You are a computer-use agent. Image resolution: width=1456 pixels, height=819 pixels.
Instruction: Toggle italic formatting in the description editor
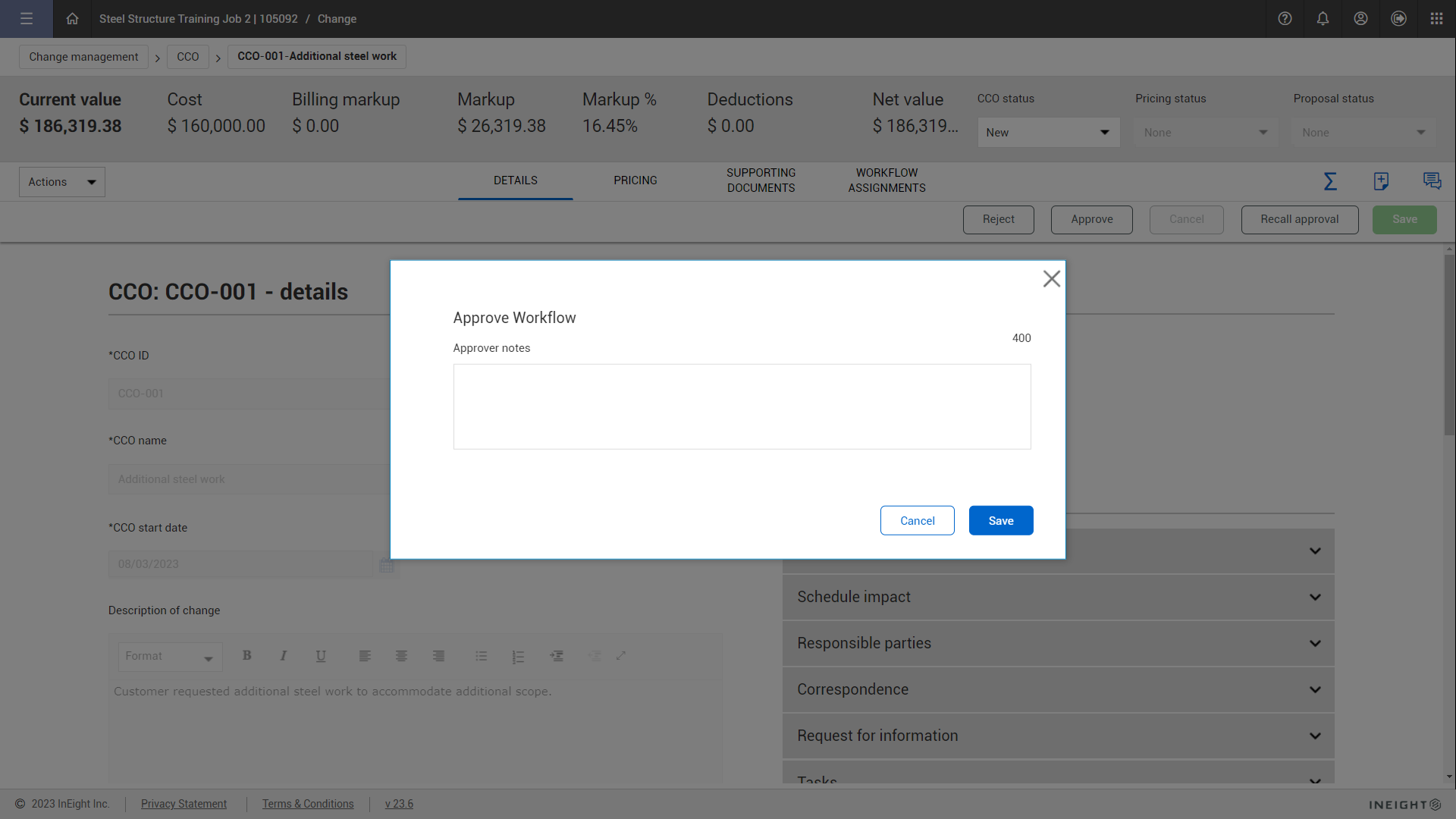(284, 656)
